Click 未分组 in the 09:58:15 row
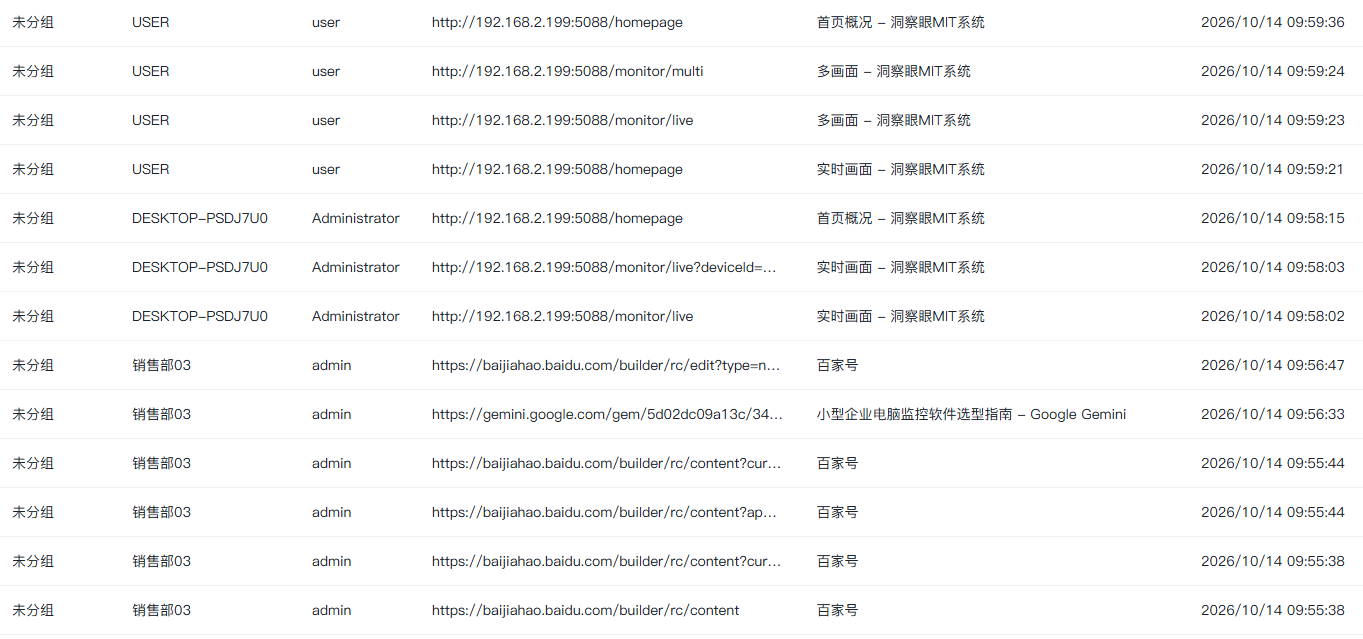The width and height of the screenshot is (1363, 639). 33,218
